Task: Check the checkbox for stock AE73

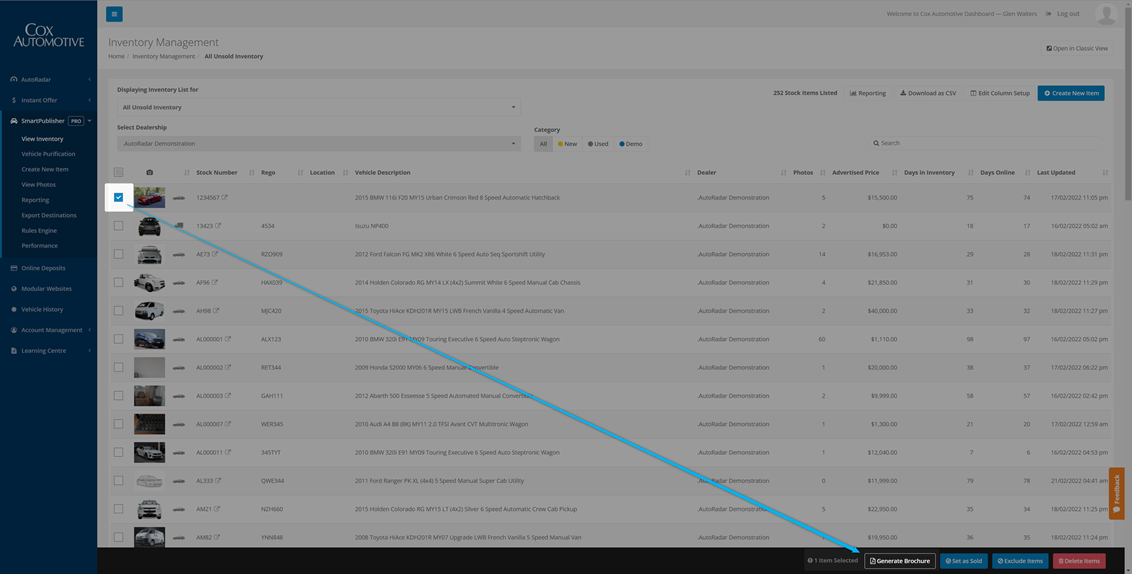Action: click(118, 254)
